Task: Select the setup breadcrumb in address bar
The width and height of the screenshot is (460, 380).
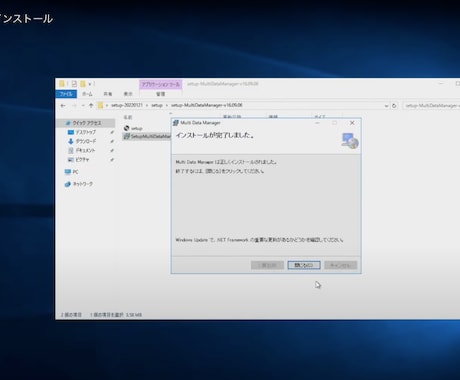Action: [x=157, y=105]
